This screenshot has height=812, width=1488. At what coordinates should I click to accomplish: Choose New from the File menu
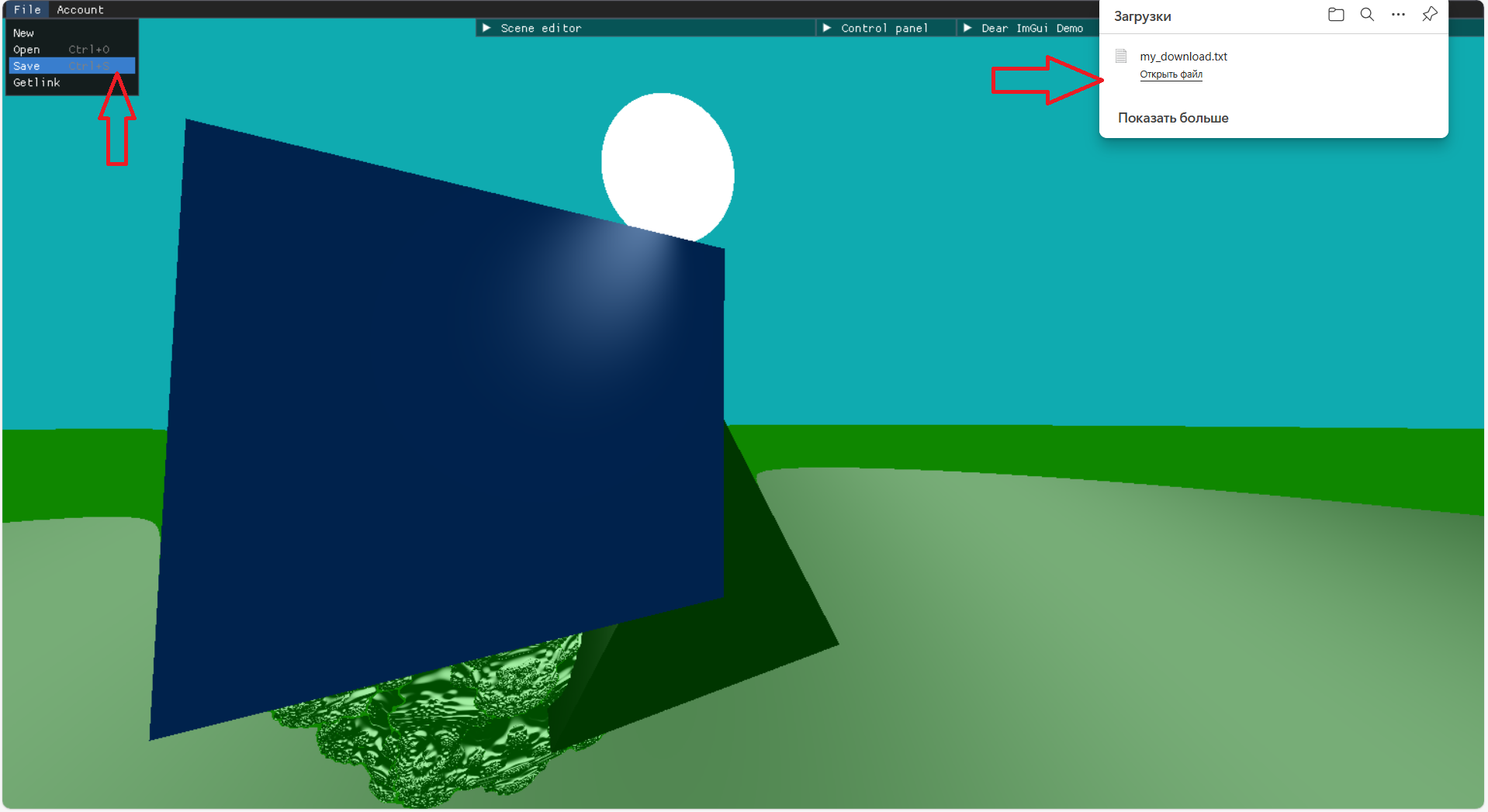[24, 33]
